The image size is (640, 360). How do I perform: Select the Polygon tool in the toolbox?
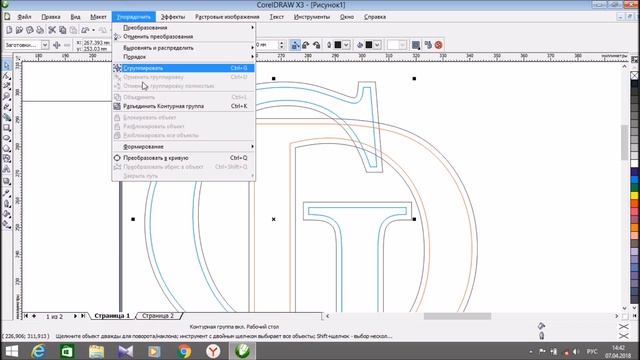pyautogui.click(x=7, y=149)
